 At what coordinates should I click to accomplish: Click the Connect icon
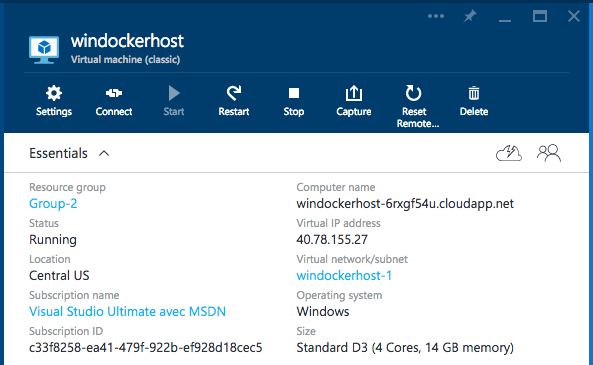pos(114,93)
